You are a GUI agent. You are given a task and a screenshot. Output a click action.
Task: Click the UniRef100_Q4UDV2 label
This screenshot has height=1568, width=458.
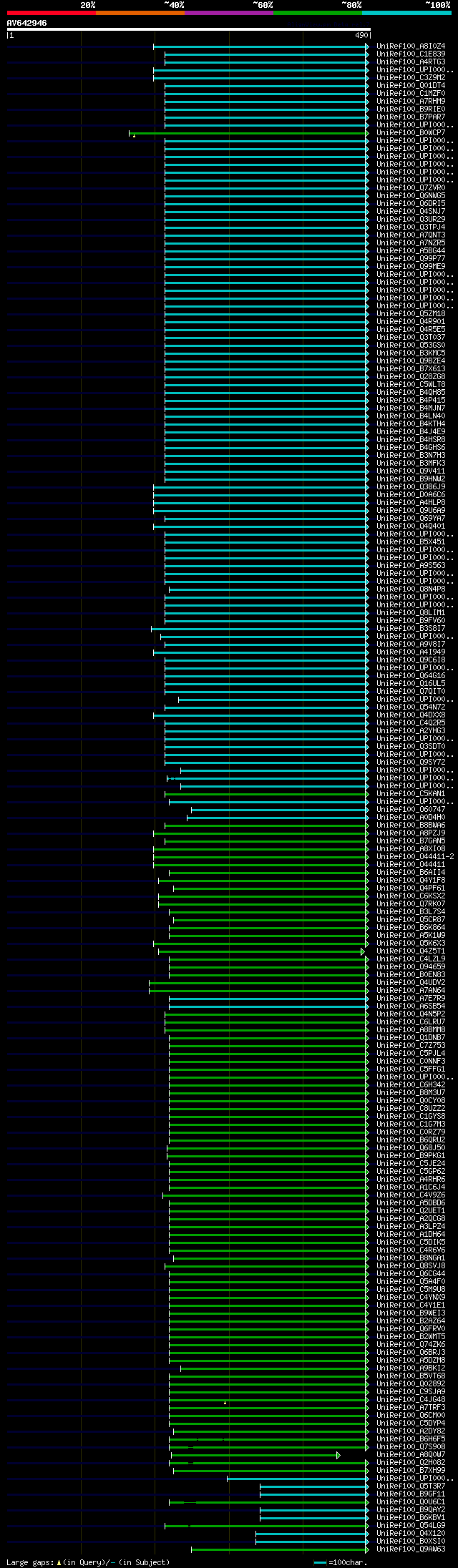click(x=411, y=983)
